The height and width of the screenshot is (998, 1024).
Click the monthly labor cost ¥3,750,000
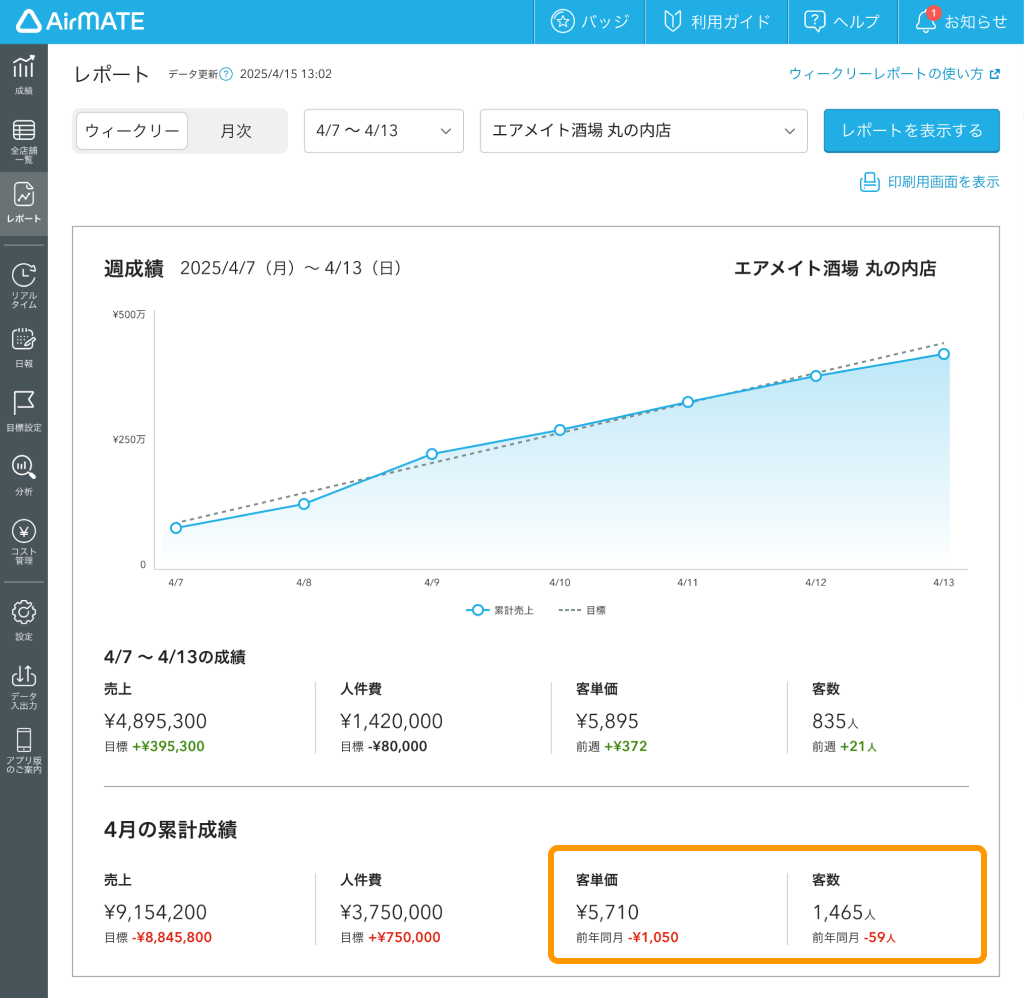(x=391, y=912)
